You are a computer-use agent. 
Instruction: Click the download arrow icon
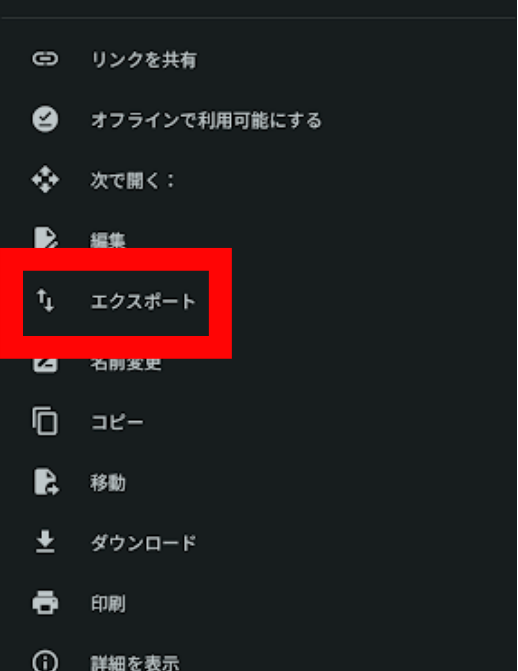(x=45, y=542)
